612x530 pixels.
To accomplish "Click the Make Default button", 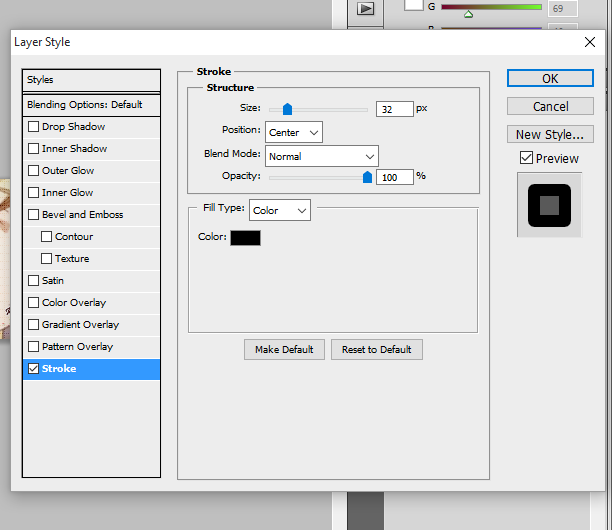I will pyautogui.click(x=284, y=349).
